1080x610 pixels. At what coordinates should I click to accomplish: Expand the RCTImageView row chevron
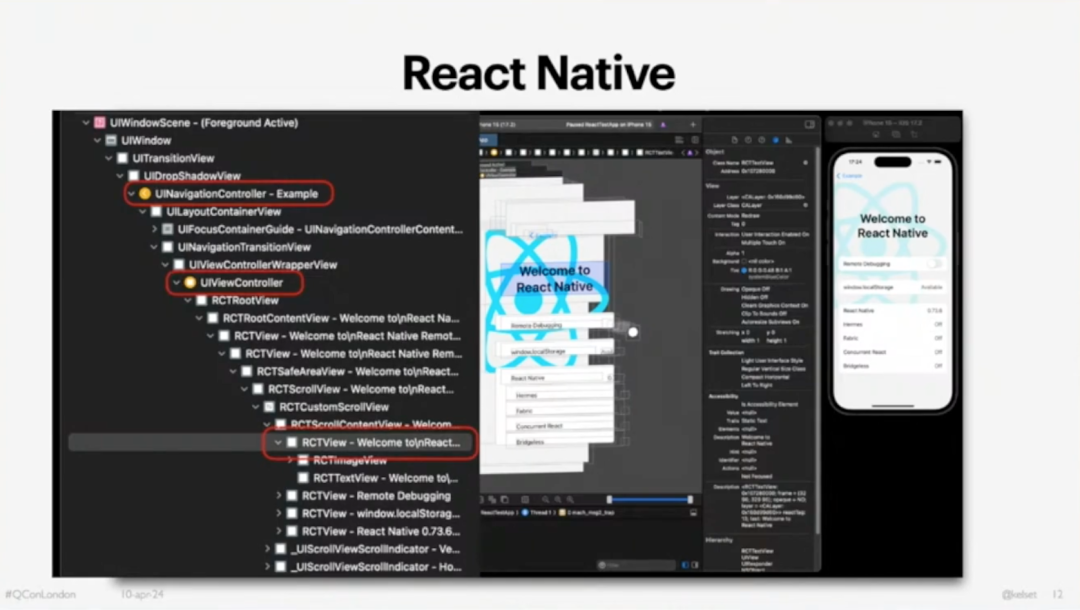tap(290, 460)
